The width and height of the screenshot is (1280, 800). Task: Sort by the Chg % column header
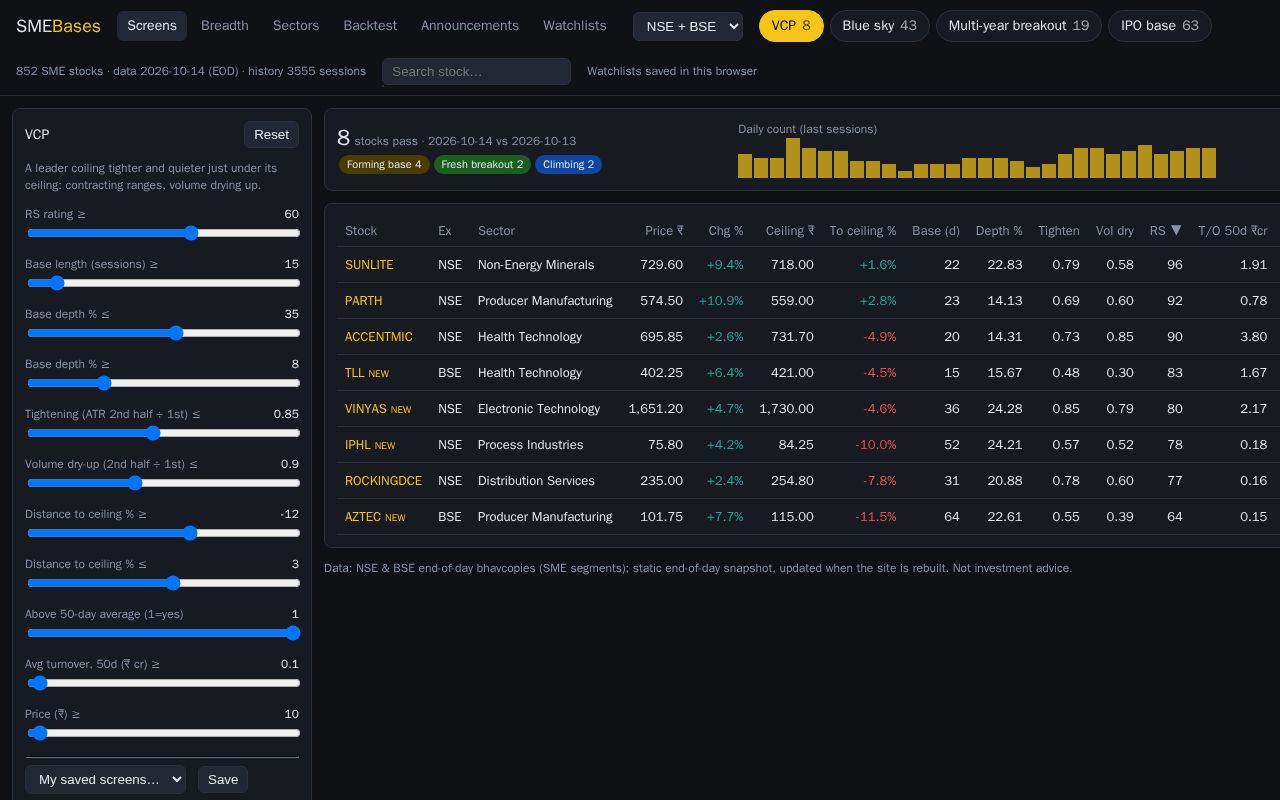point(726,231)
